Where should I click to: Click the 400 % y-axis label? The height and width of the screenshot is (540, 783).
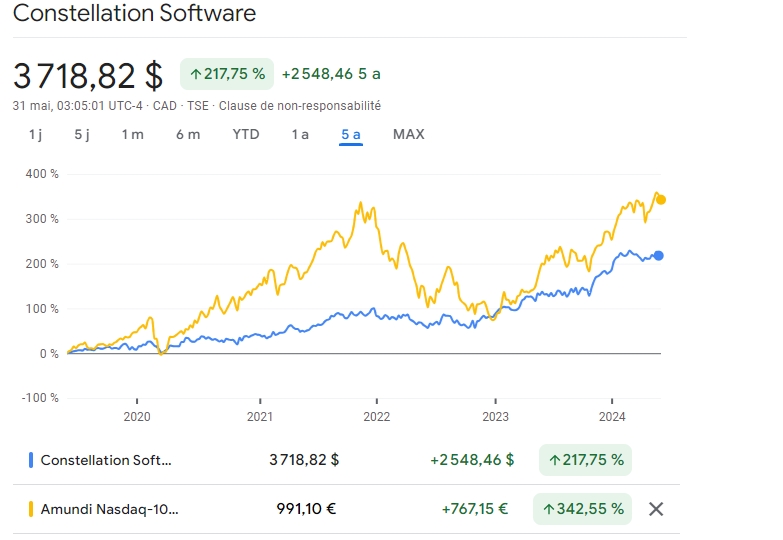42,174
